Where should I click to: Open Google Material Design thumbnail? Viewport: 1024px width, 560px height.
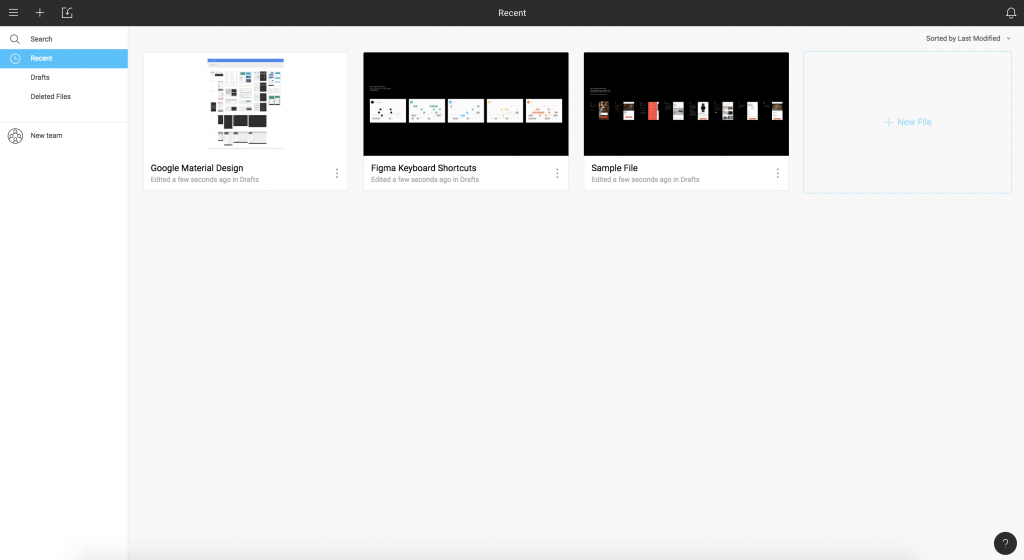(x=246, y=104)
